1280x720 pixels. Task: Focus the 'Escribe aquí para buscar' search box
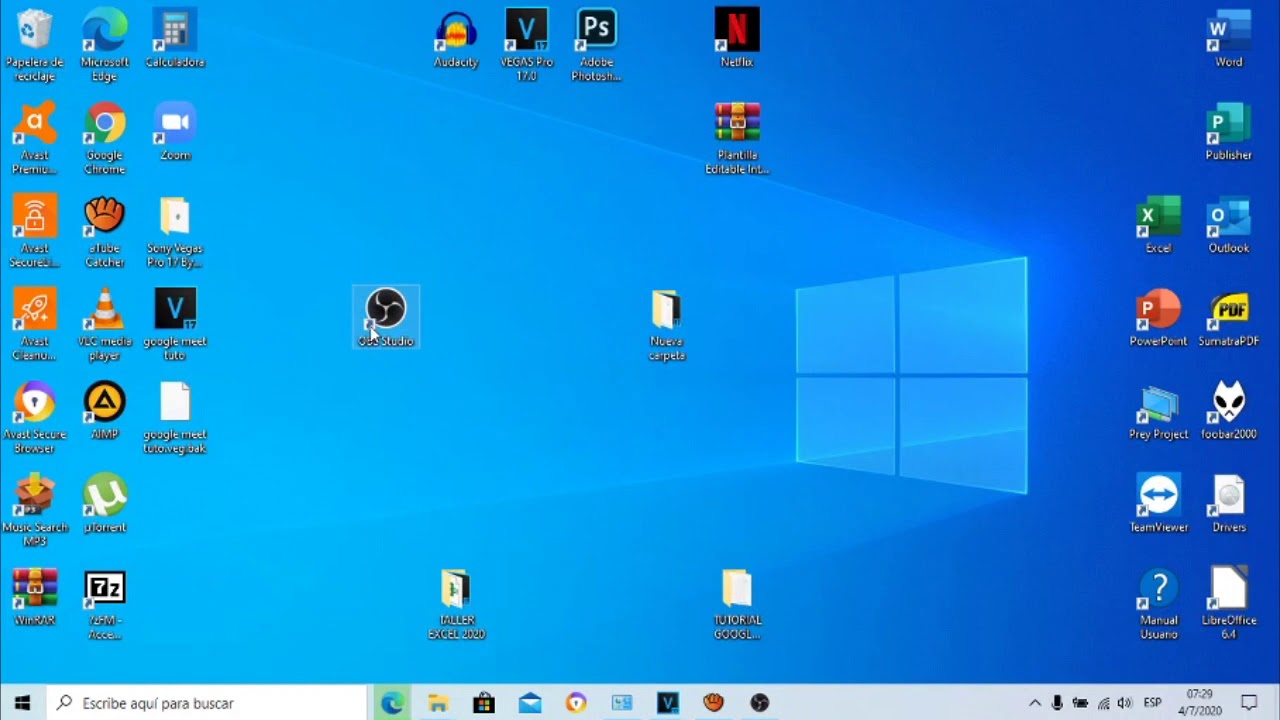(207, 703)
